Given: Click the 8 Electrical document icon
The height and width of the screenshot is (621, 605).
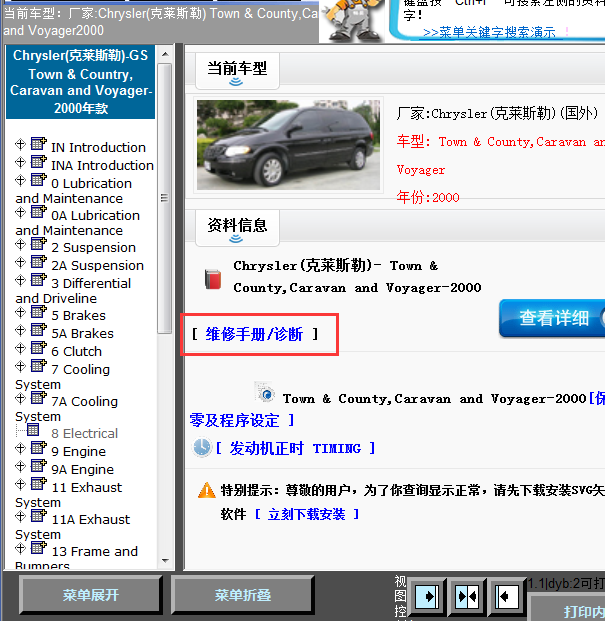Looking at the screenshot, I should [x=33, y=430].
